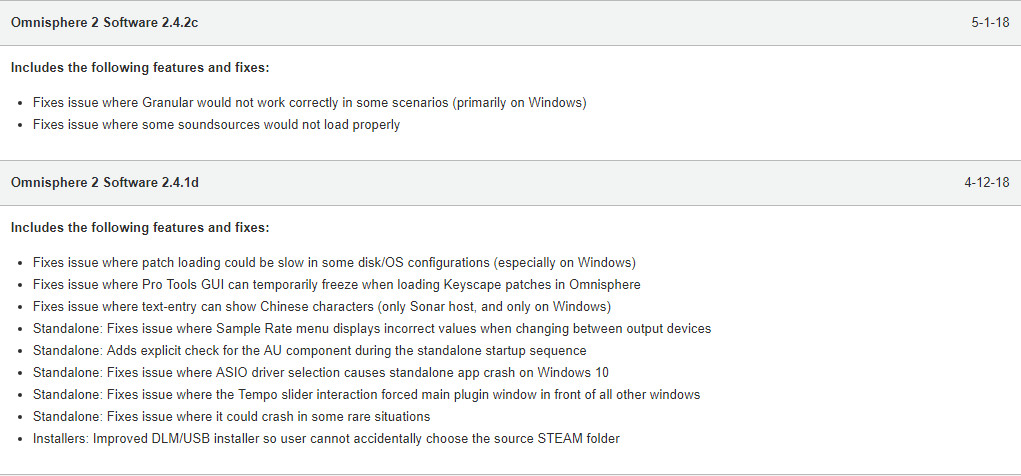1021x476 pixels.
Task: Collapse the Omnisphere 2 Software 2.4.2c section header
Action: point(104,23)
